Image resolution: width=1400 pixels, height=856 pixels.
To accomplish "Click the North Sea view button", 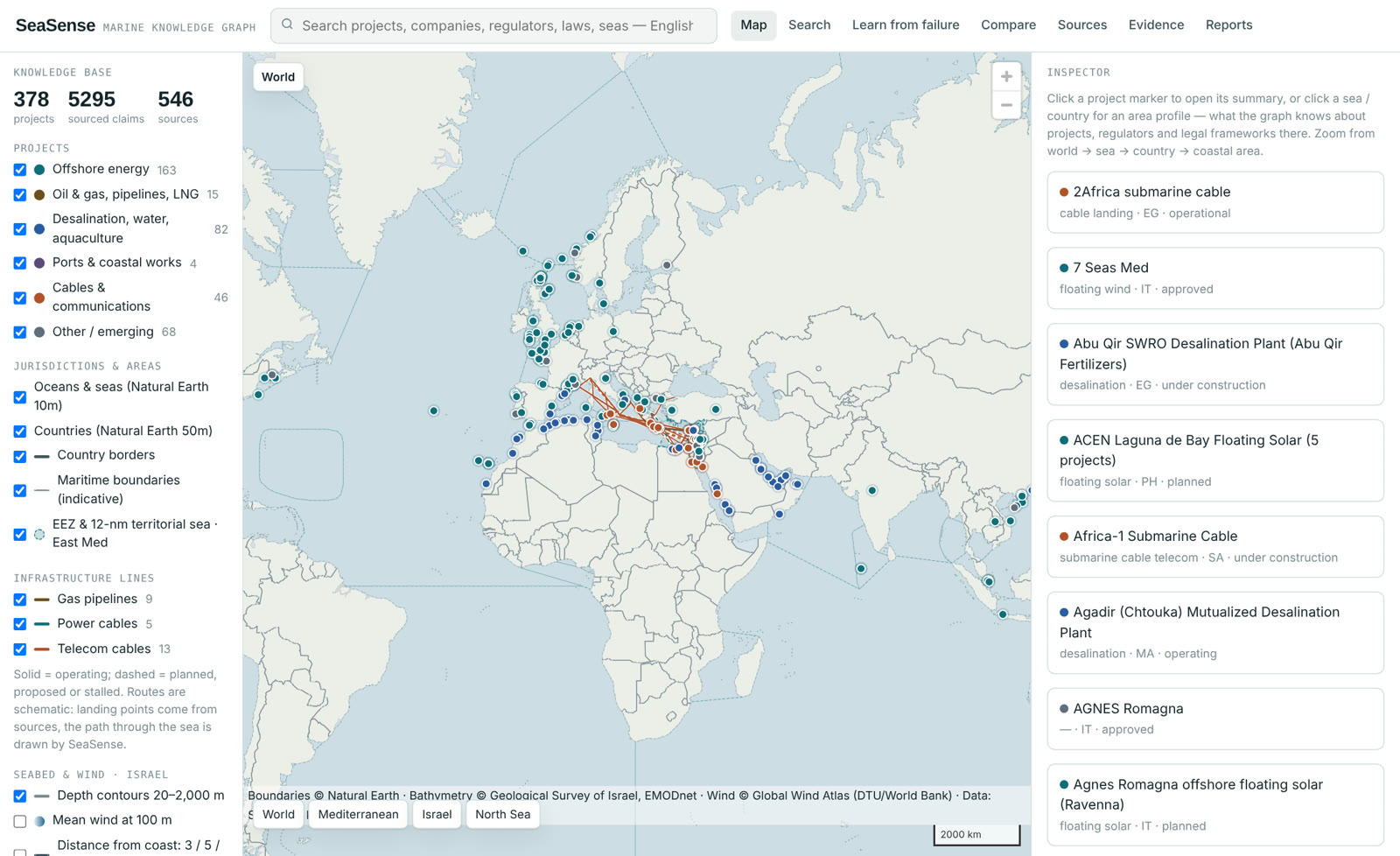I will point(502,815).
